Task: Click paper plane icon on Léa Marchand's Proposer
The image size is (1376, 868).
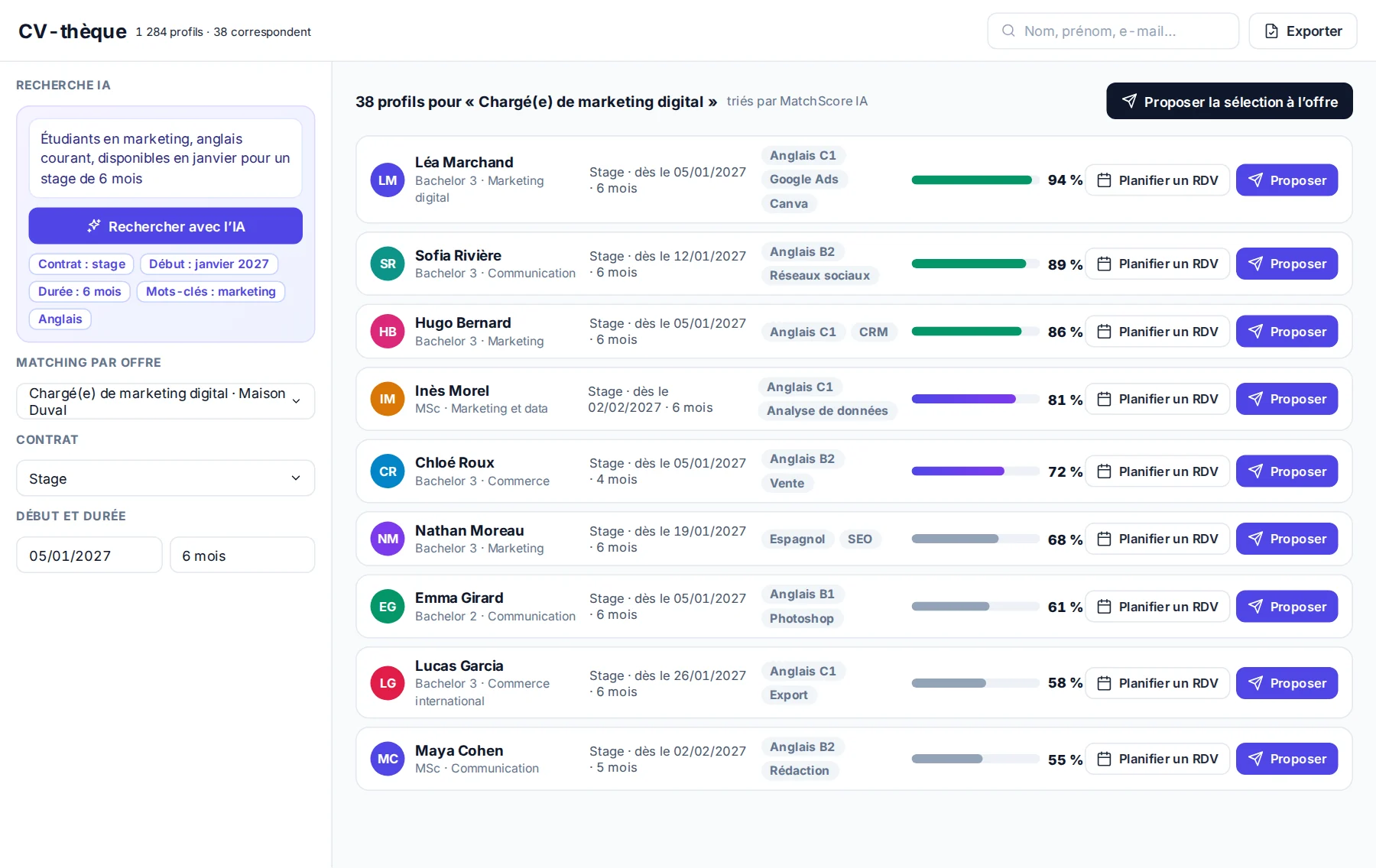Action: pos(1255,180)
